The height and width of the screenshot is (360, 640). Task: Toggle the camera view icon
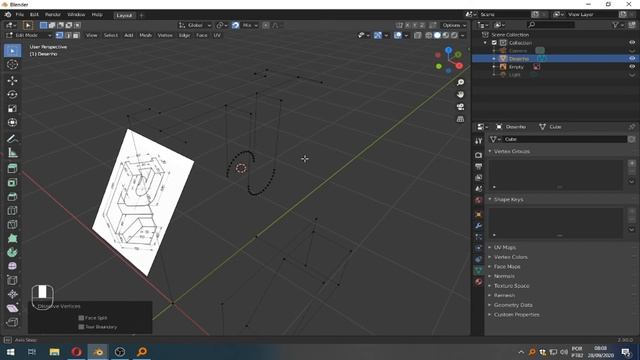[460, 107]
